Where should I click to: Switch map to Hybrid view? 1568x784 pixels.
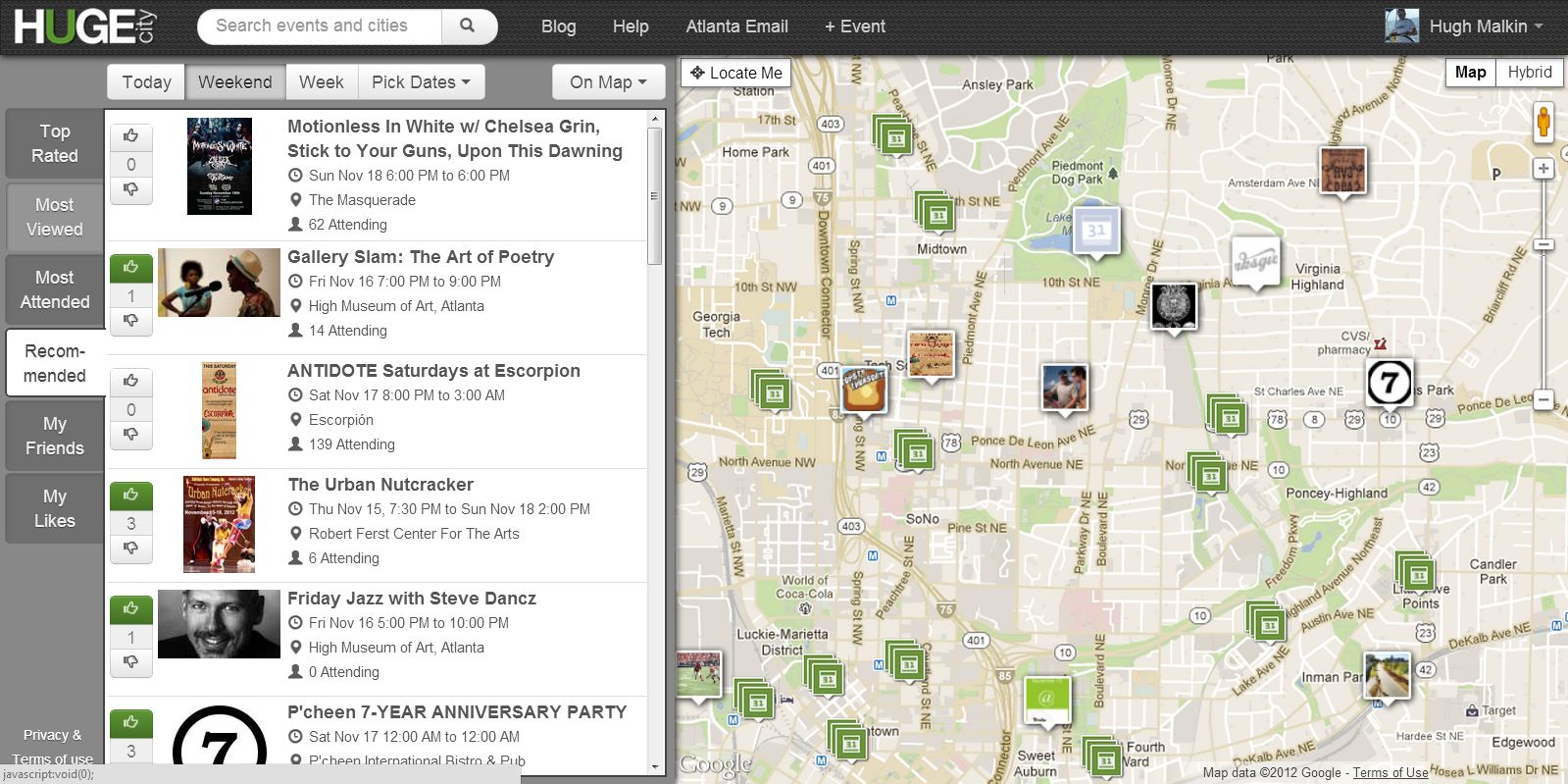click(x=1530, y=73)
